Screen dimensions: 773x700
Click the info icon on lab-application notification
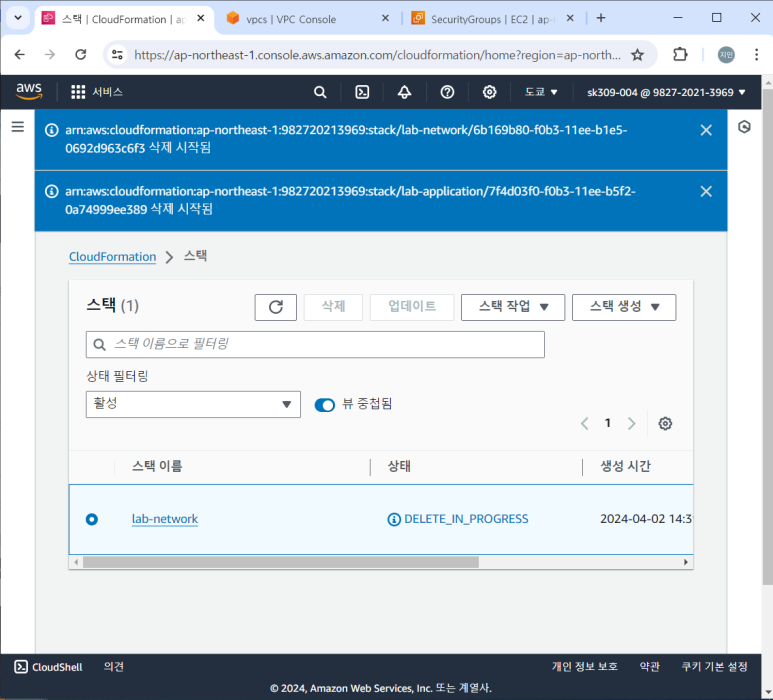[x=52, y=191]
